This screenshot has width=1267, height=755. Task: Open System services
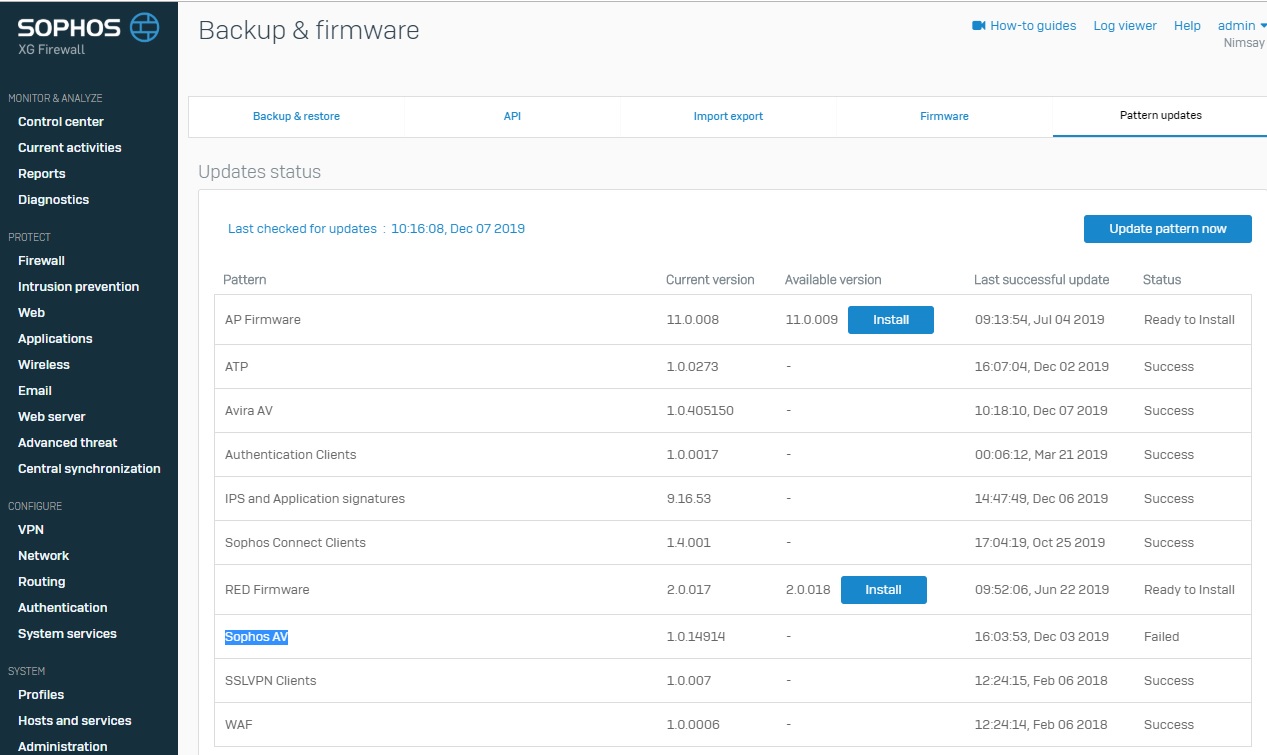(x=67, y=634)
